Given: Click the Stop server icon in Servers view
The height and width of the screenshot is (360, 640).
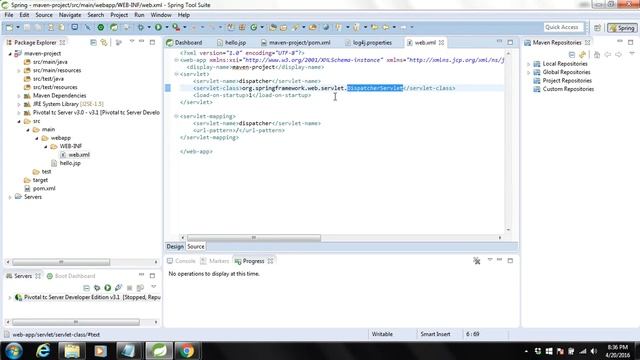Looking at the screenshot, I should (x=129, y=288).
